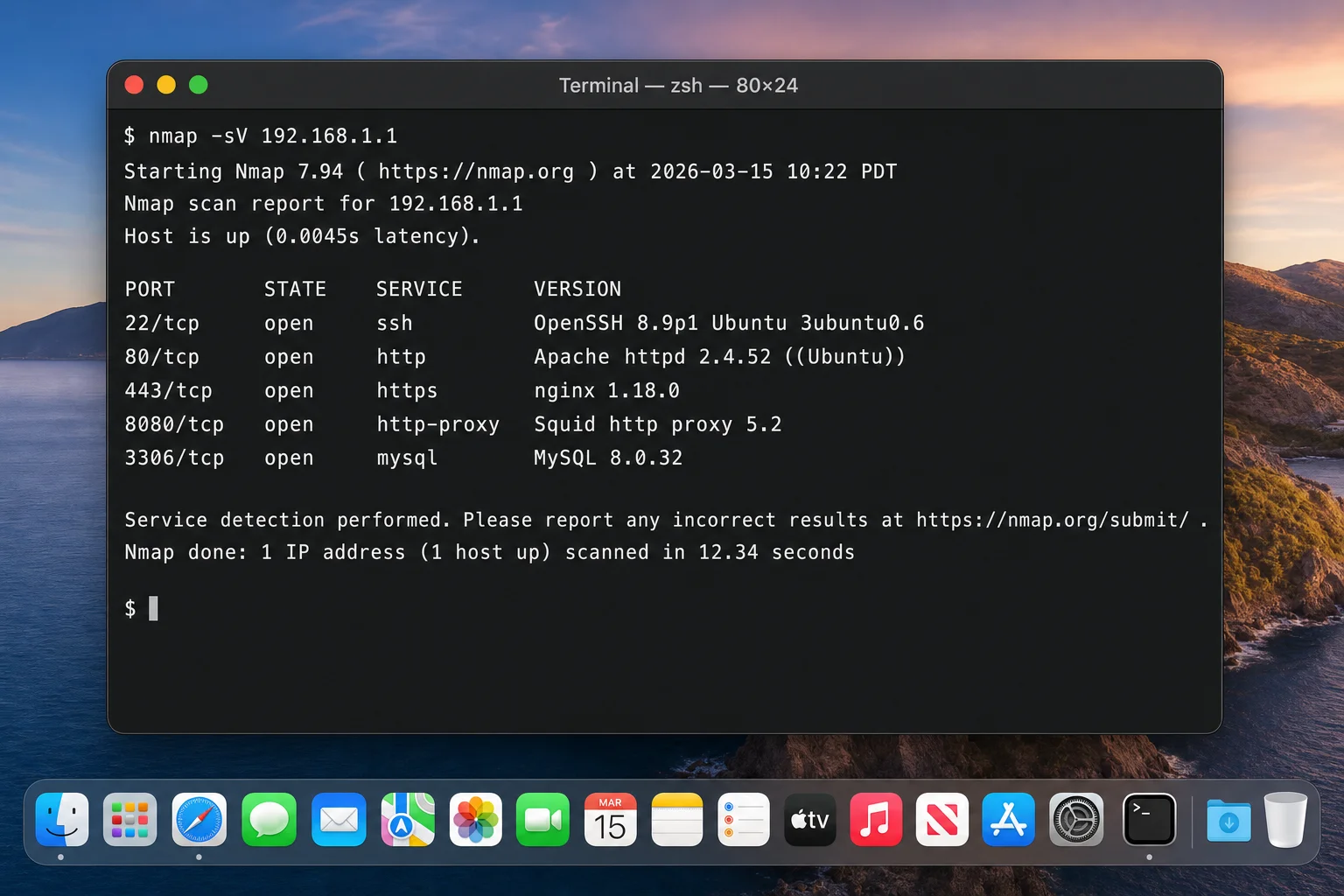Click the ssh service name

[395, 323]
